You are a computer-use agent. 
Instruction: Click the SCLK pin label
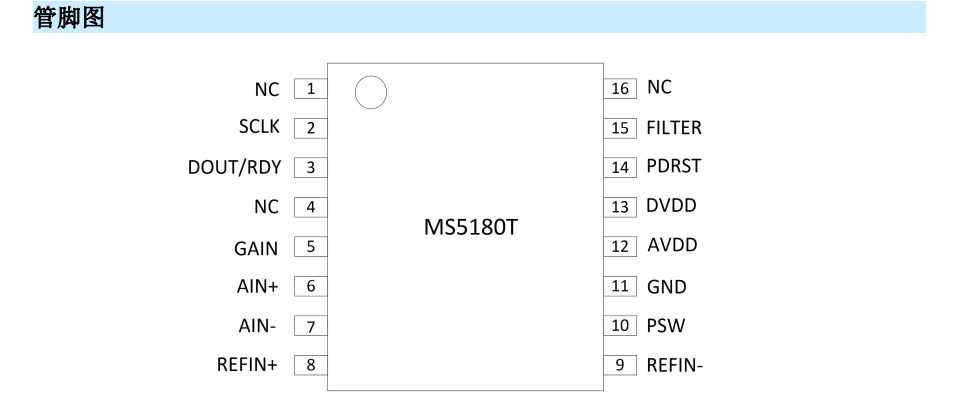[260, 127]
